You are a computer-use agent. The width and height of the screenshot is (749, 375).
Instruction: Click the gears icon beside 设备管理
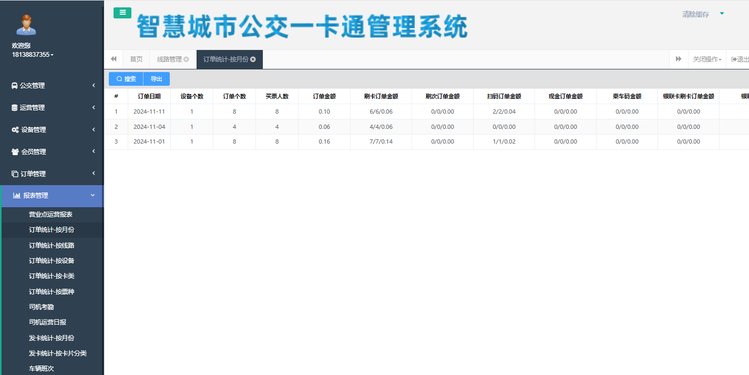point(15,130)
